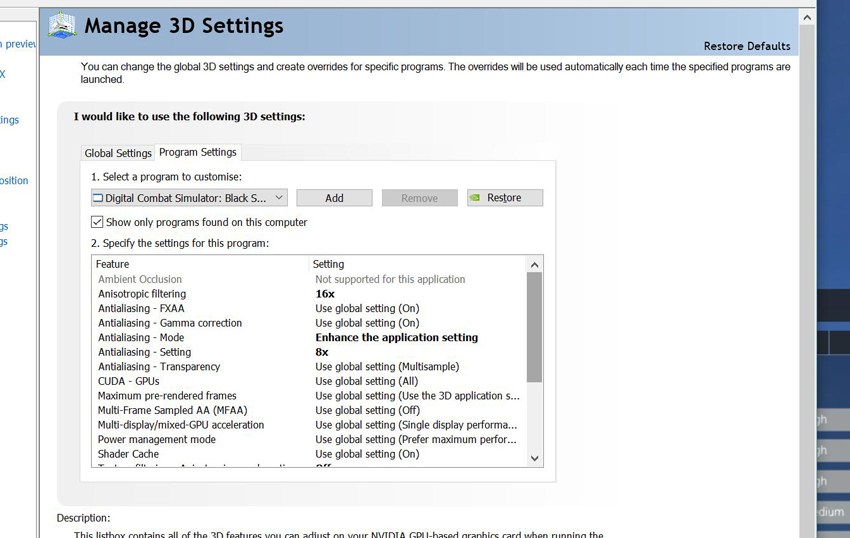Select the Antialiasing - FXAA feature

coord(141,309)
